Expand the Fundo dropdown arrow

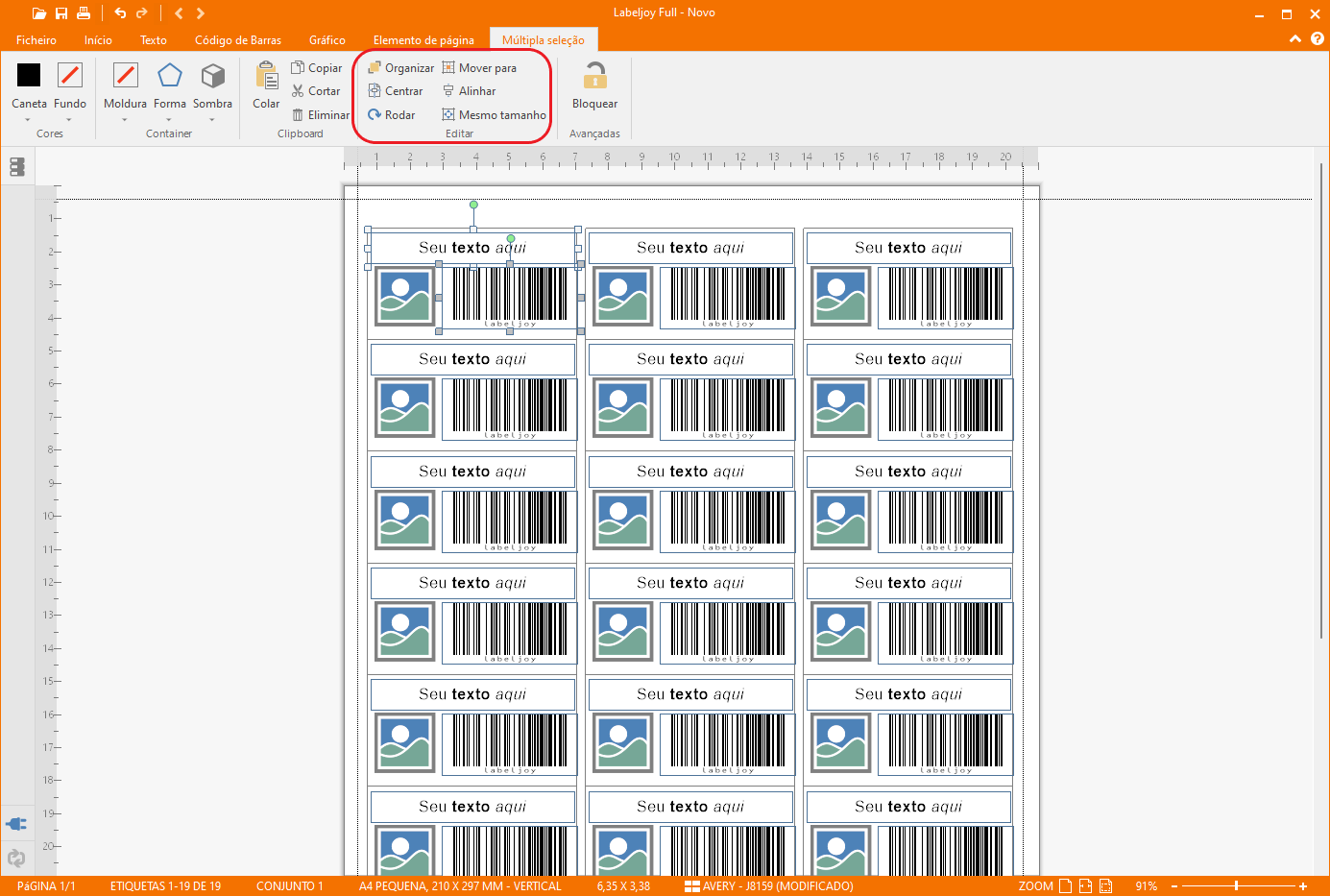pos(69,120)
